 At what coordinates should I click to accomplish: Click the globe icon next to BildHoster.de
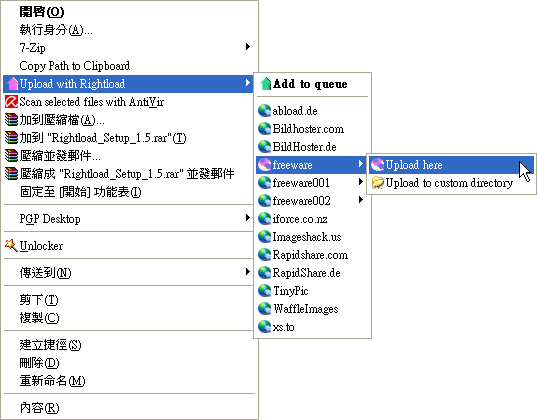click(x=264, y=147)
